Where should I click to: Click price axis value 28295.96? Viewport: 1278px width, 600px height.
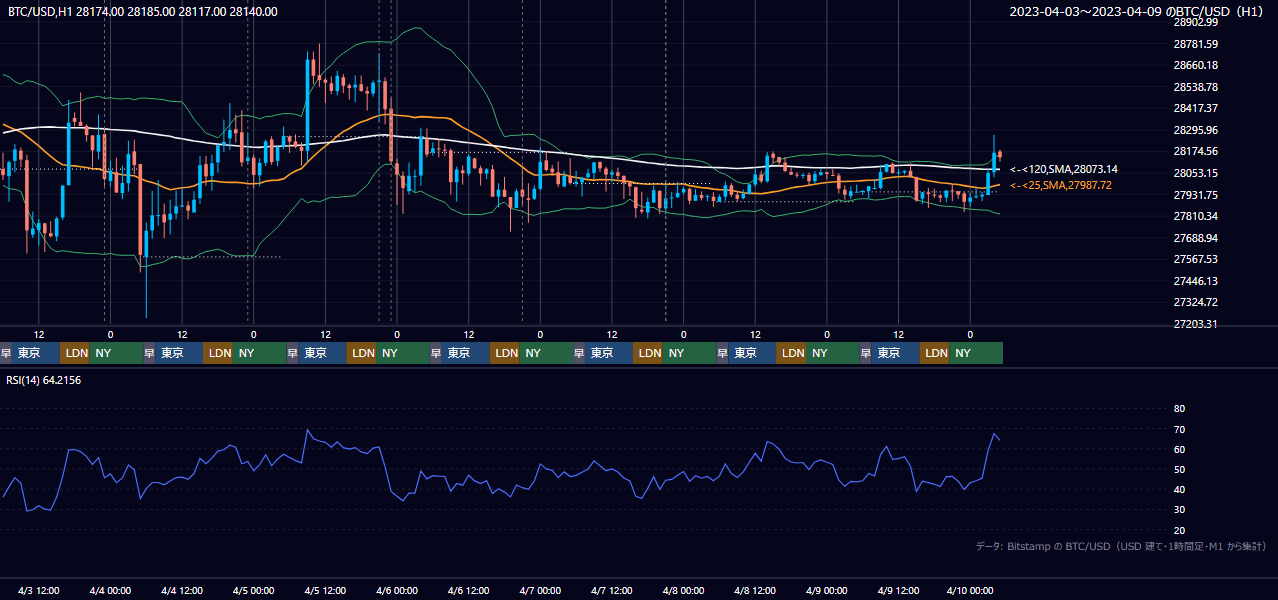tap(1195, 130)
